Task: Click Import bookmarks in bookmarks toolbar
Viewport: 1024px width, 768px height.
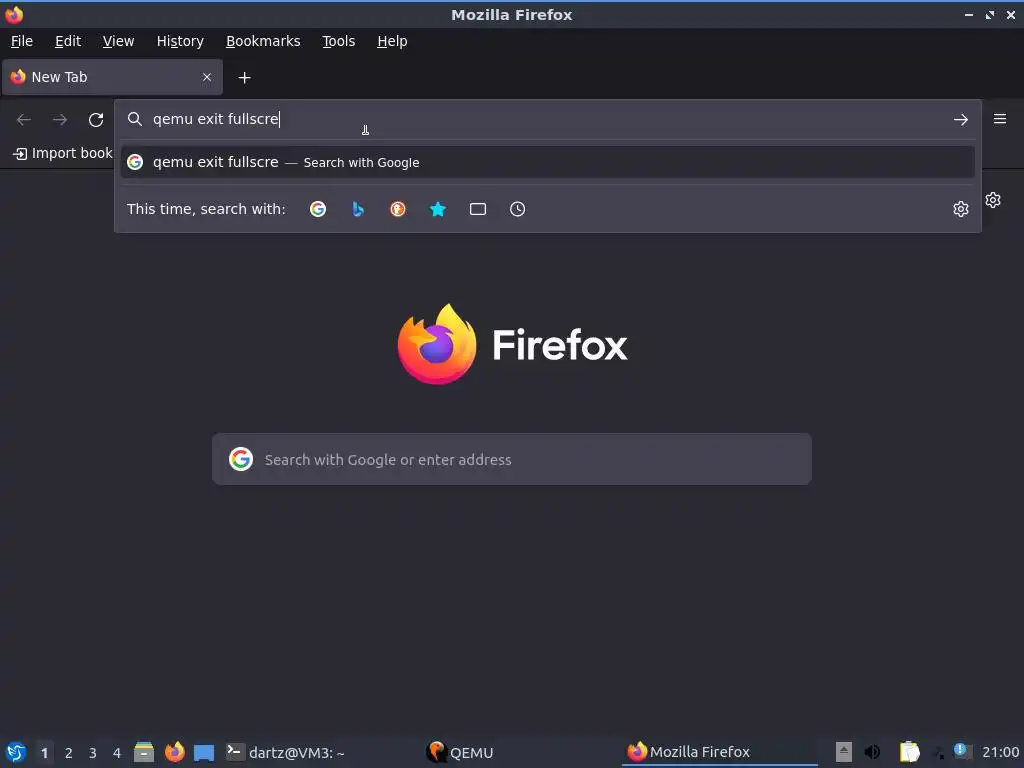Action: tap(63, 153)
